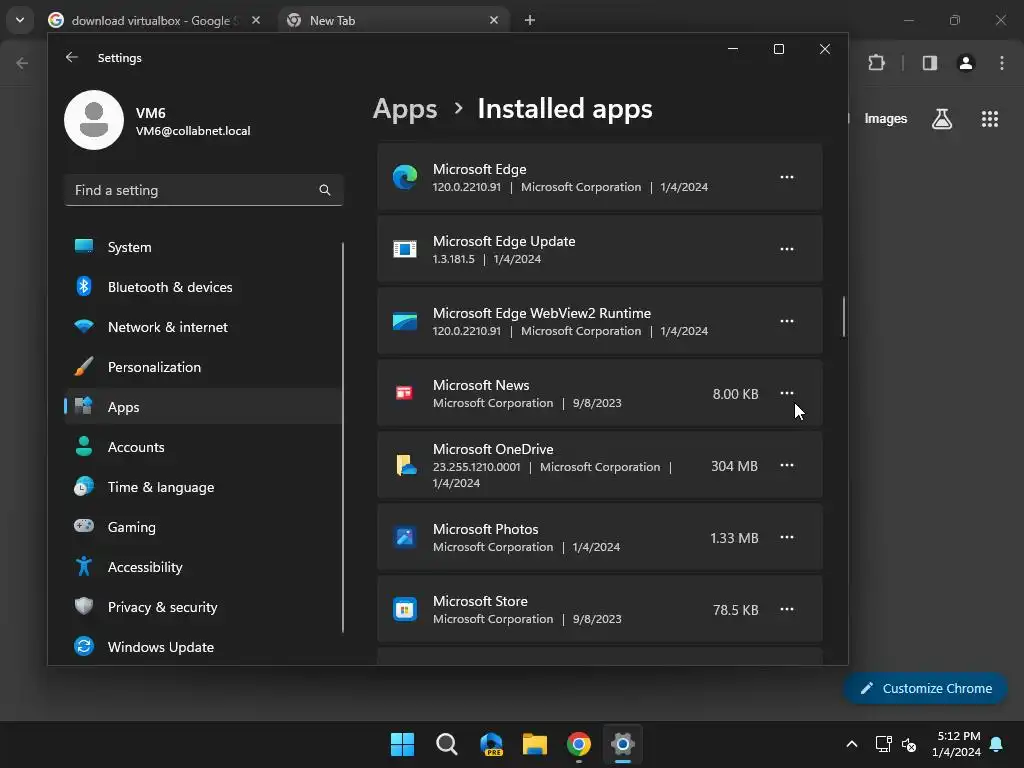Click the Microsoft OneDrive app icon
This screenshot has height=768, width=1024.
(406, 465)
